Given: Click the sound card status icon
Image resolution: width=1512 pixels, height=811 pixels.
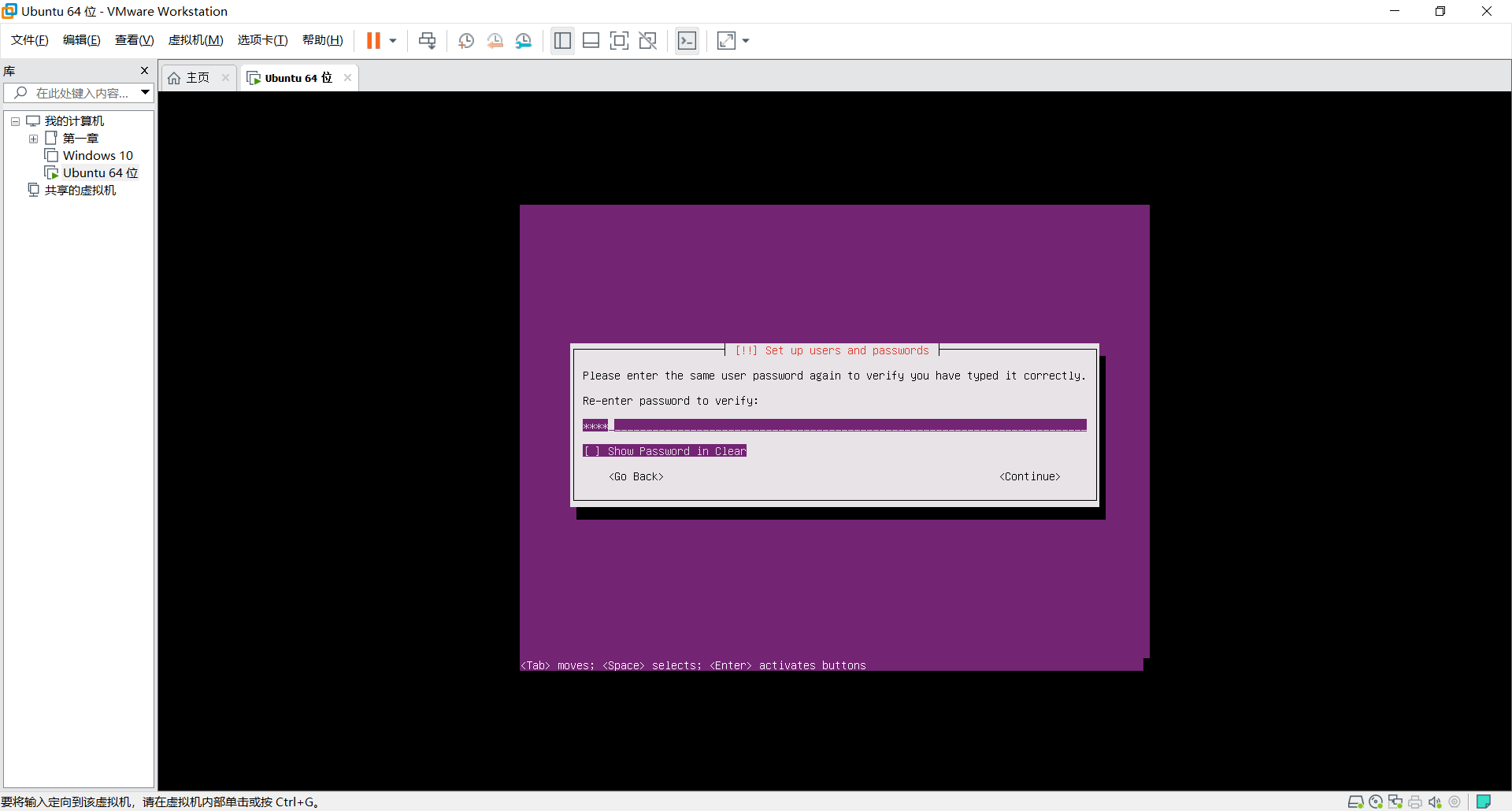Looking at the screenshot, I should (x=1435, y=802).
